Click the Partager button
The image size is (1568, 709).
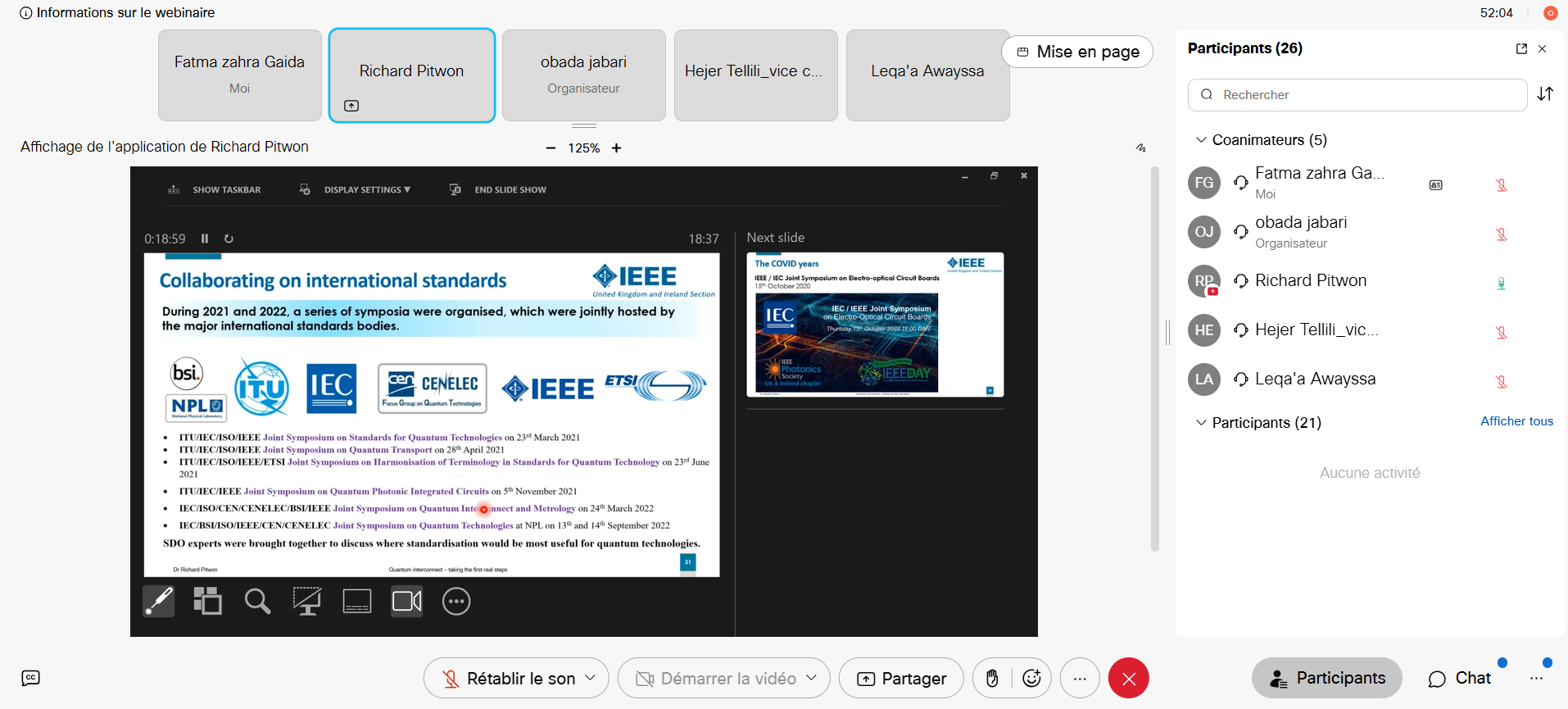click(901, 679)
